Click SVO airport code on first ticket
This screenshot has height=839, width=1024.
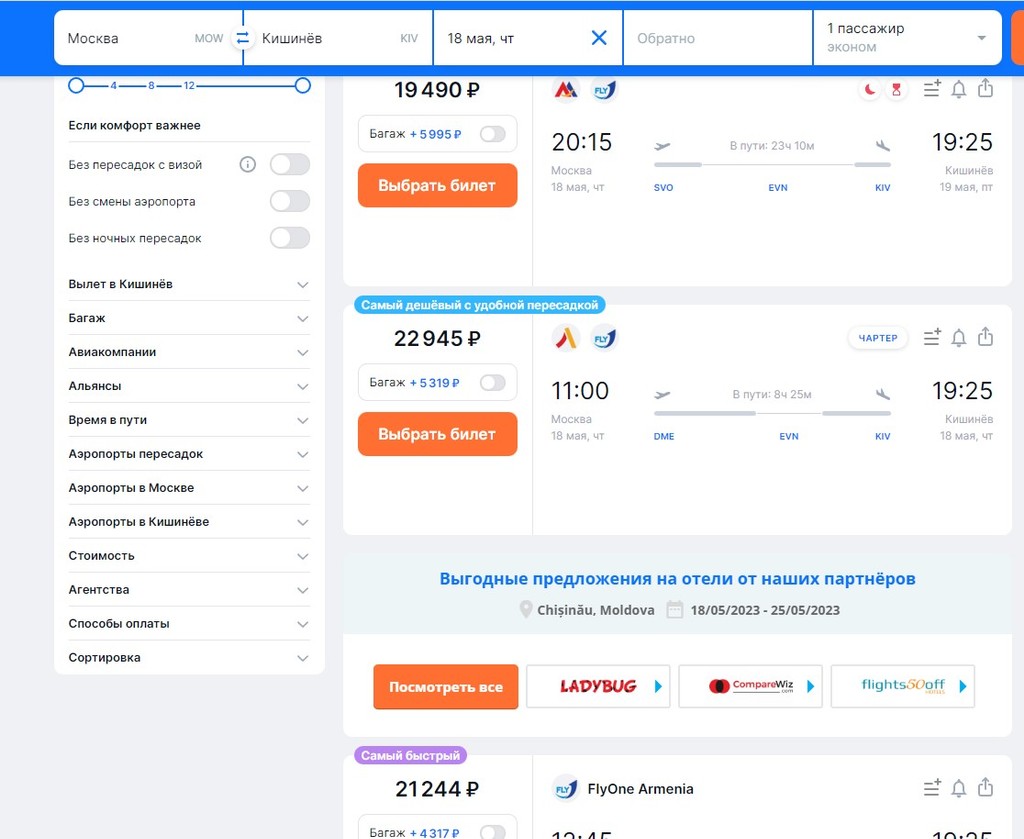pos(664,187)
